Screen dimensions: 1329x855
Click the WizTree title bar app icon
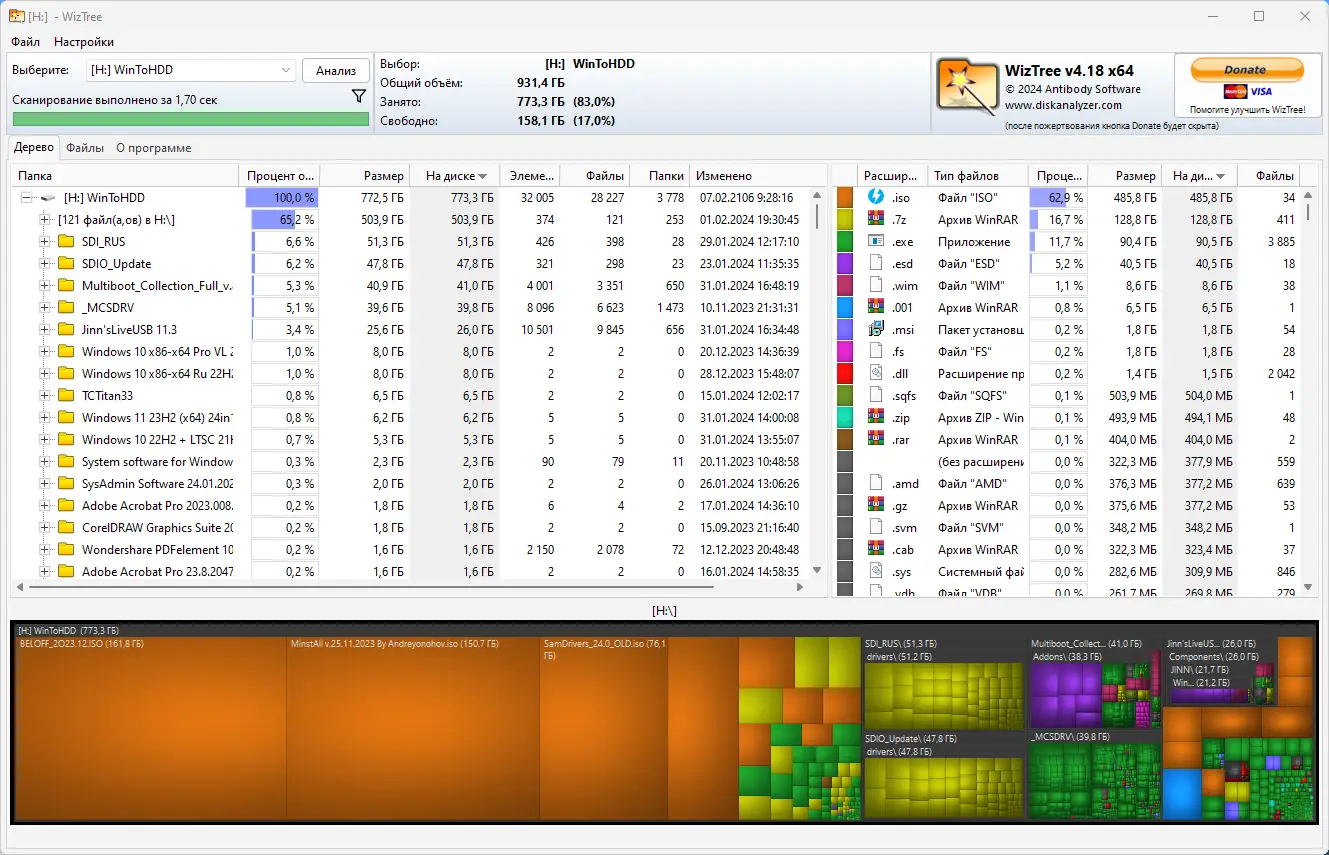(x=17, y=16)
